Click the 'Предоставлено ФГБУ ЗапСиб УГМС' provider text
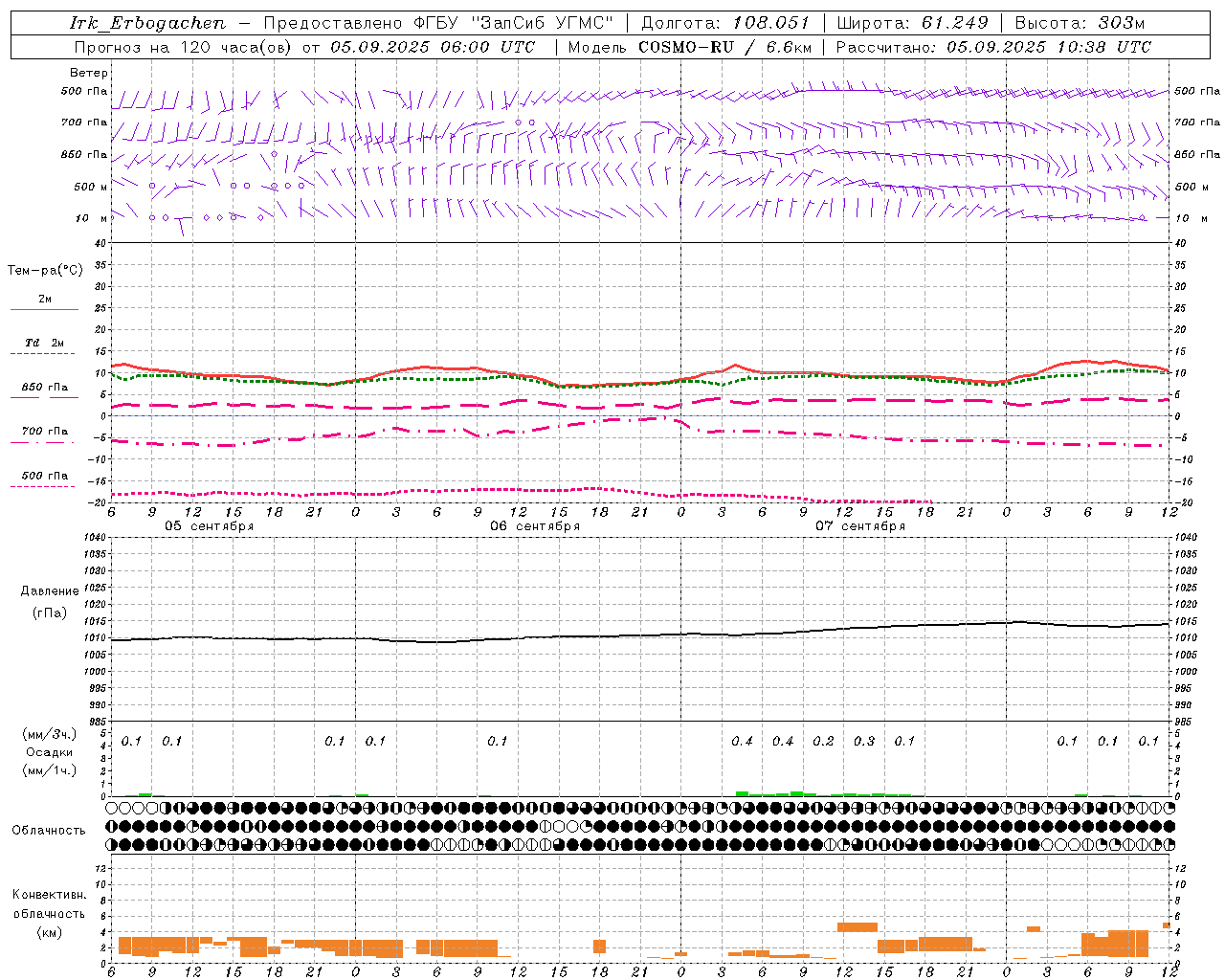 438,23
